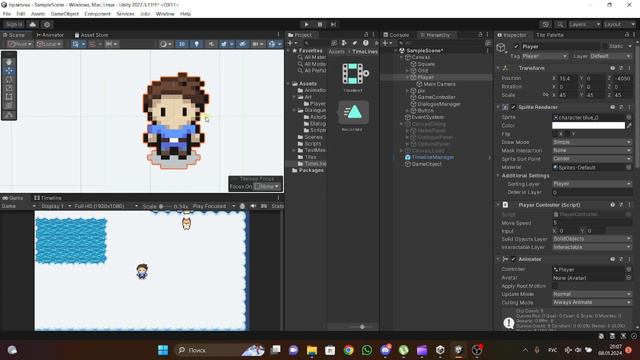The width and height of the screenshot is (640, 360).
Task: Open the draw mode shading dropdown
Action: (x=165, y=44)
